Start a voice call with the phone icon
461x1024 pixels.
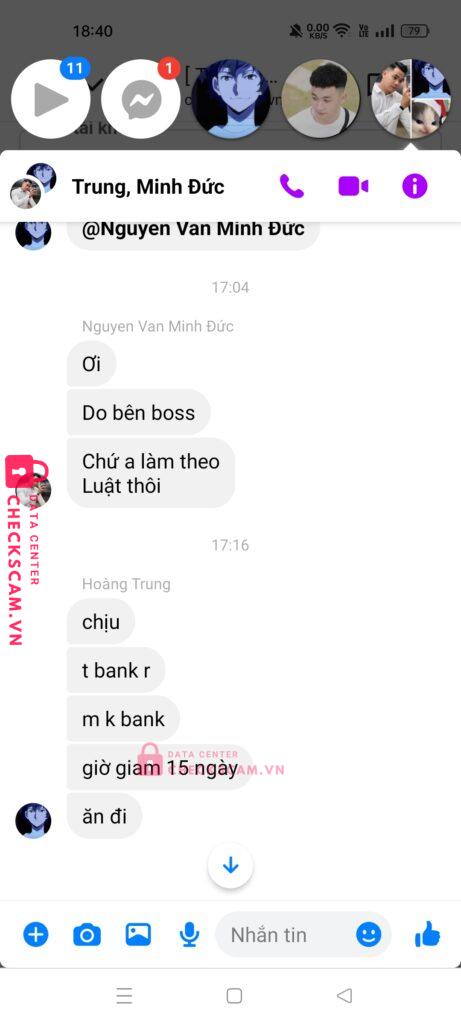(292, 186)
